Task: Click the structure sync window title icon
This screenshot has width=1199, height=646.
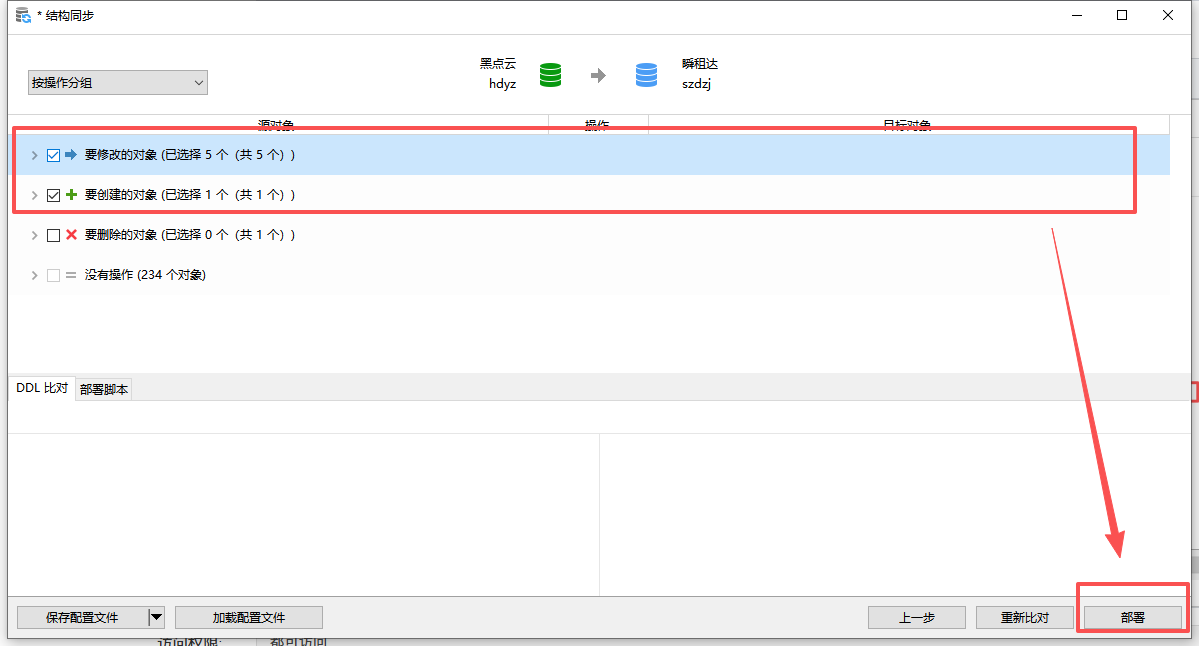Action: (23, 15)
